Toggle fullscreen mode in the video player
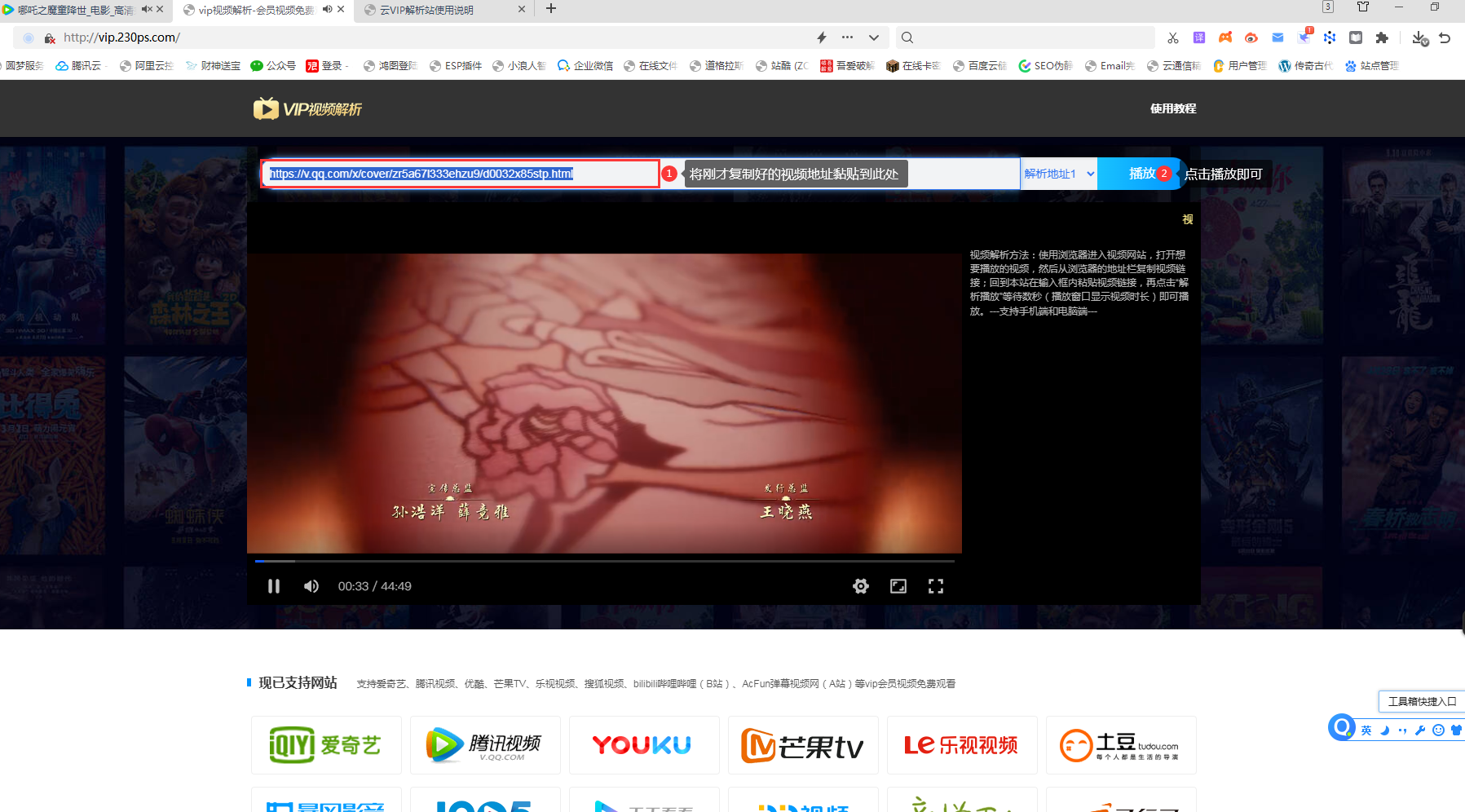The height and width of the screenshot is (812, 1465). 936,586
